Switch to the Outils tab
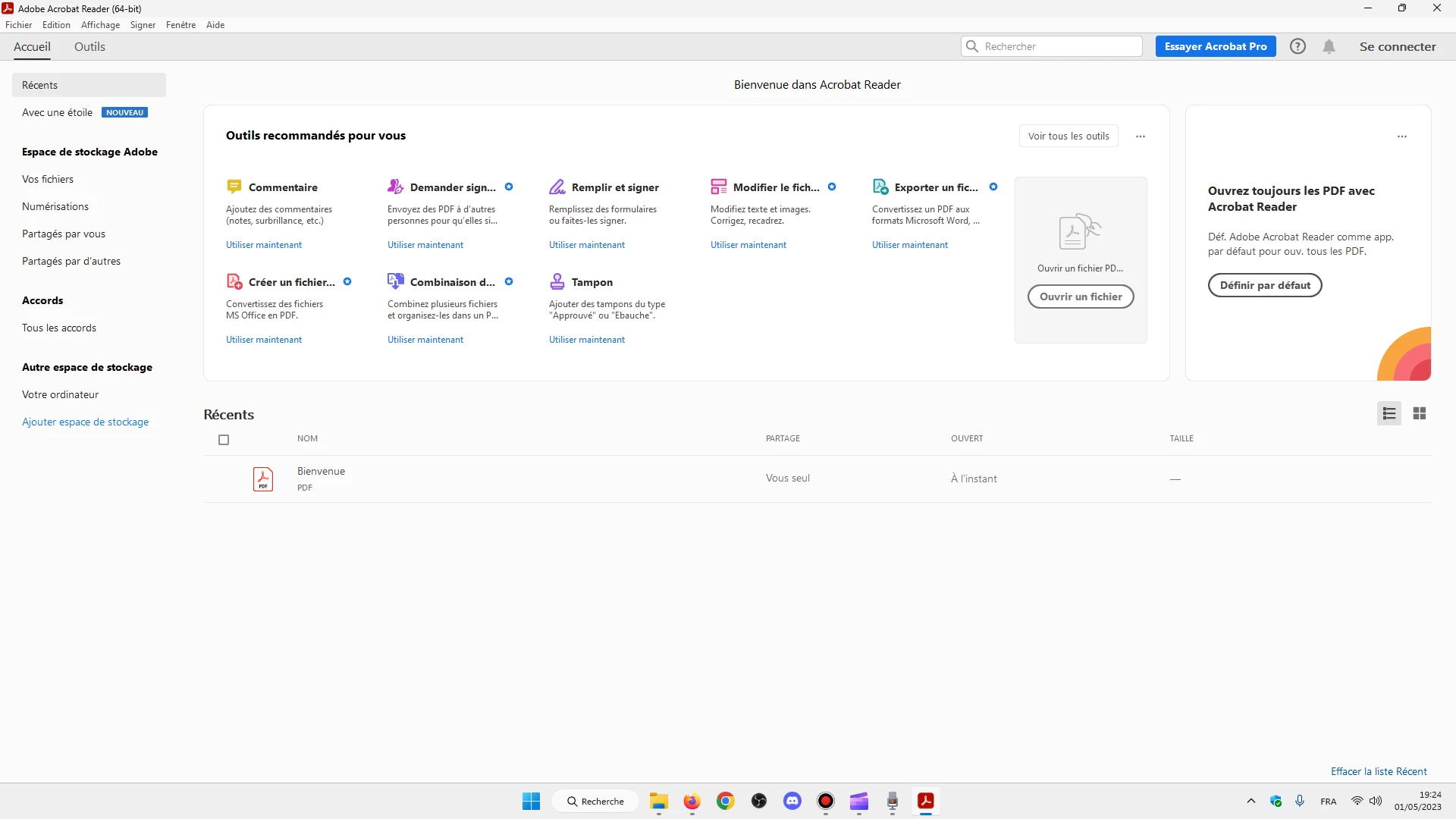This screenshot has height=819, width=1456. tap(89, 47)
